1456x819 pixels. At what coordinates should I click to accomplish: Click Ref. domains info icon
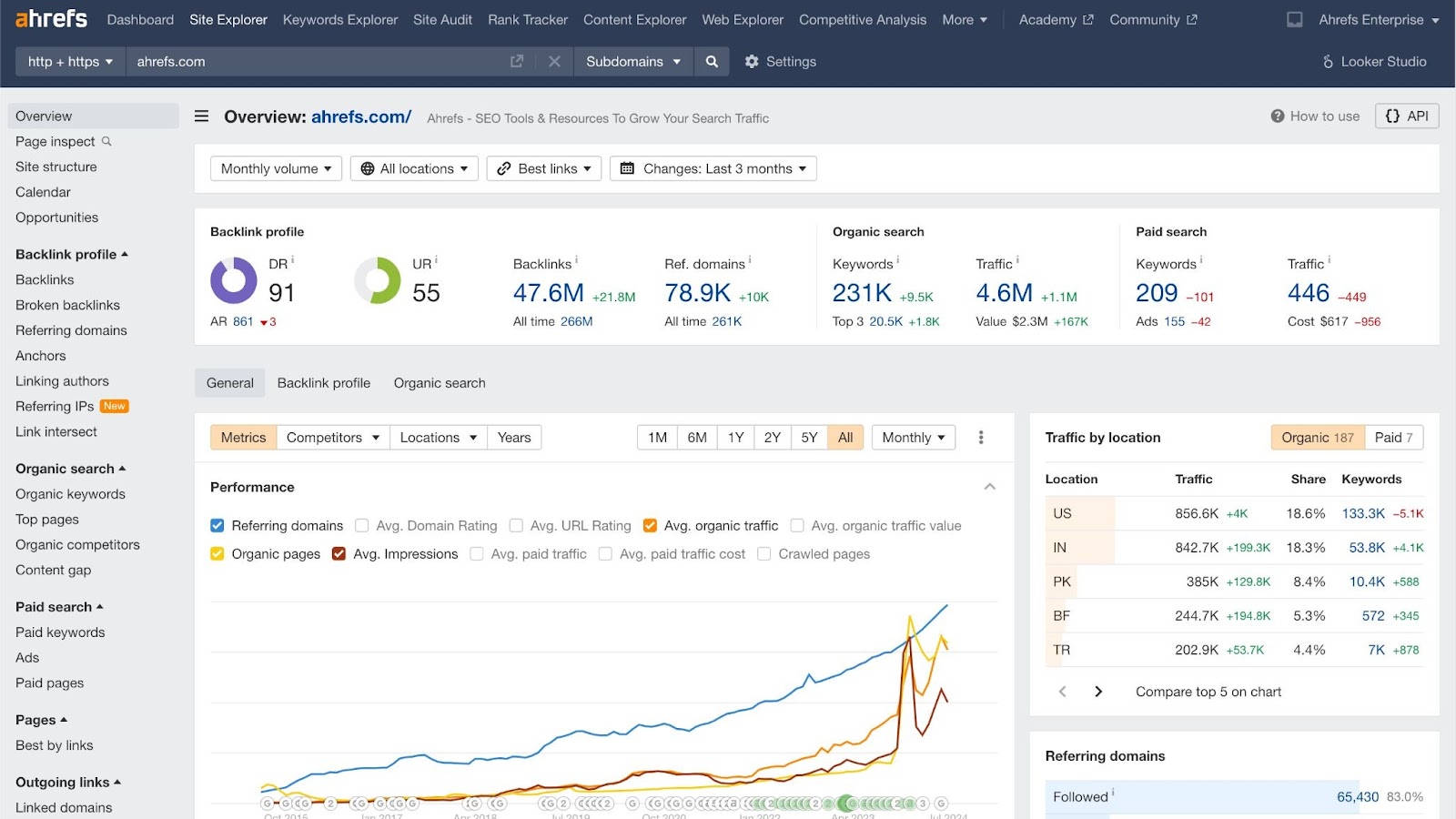pos(750,260)
